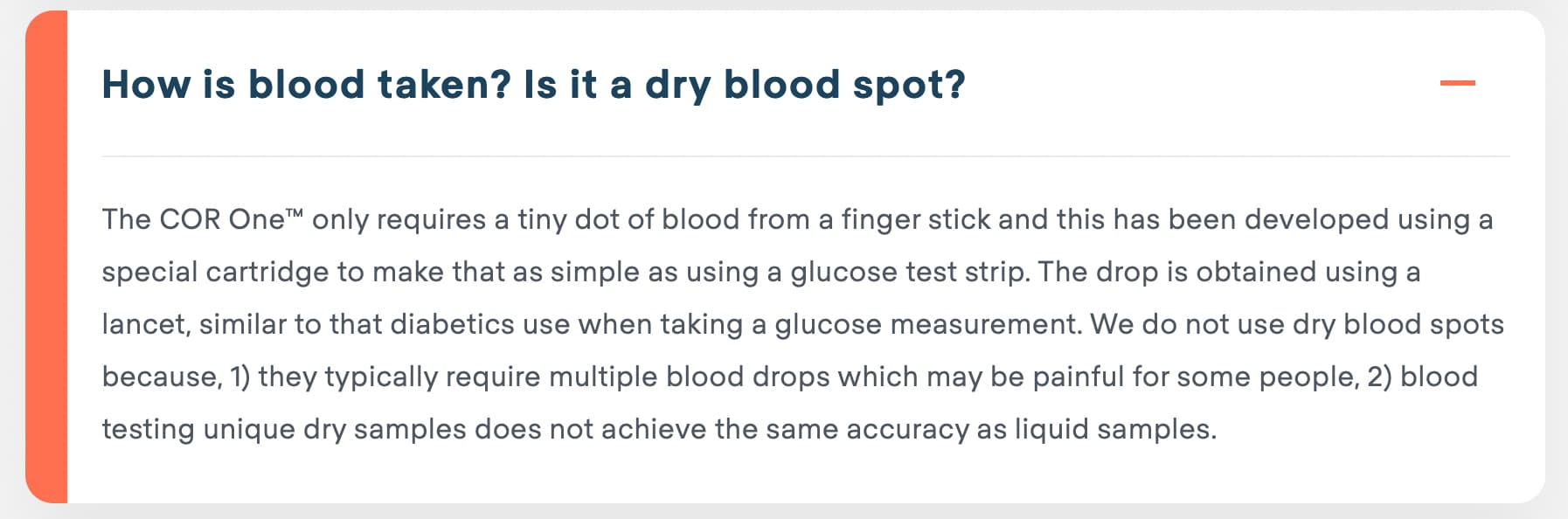Click the word 'because,' starting the fourth line
Viewport: 1568px width, 519px height.
(x=163, y=377)
